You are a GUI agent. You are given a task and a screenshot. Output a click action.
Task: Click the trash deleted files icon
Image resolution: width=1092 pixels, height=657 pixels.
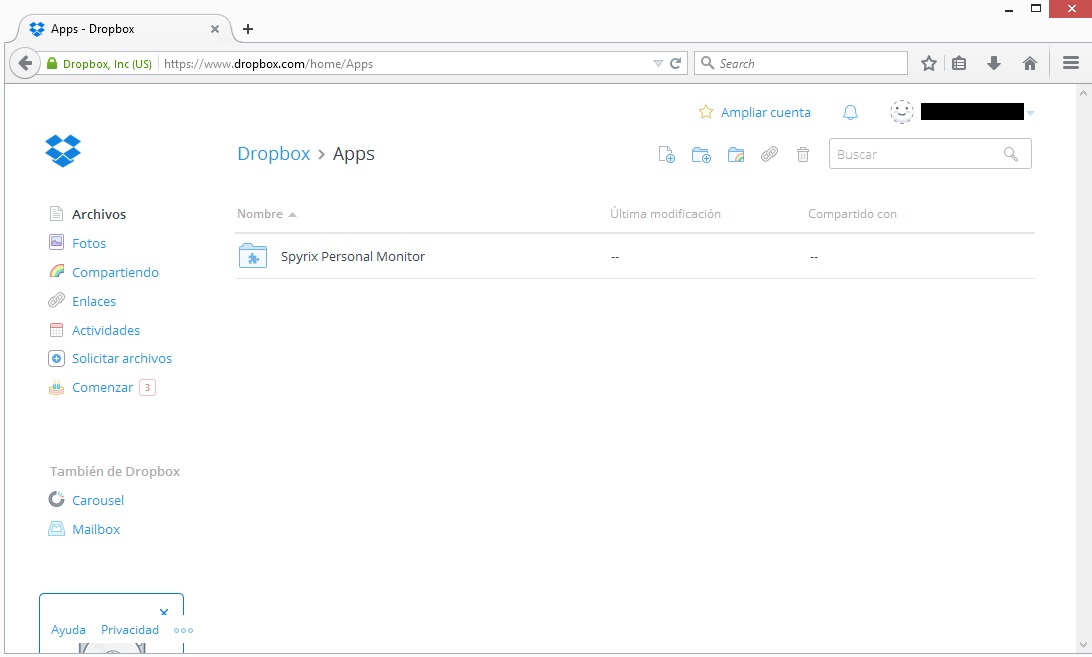(x=803, y=155)
